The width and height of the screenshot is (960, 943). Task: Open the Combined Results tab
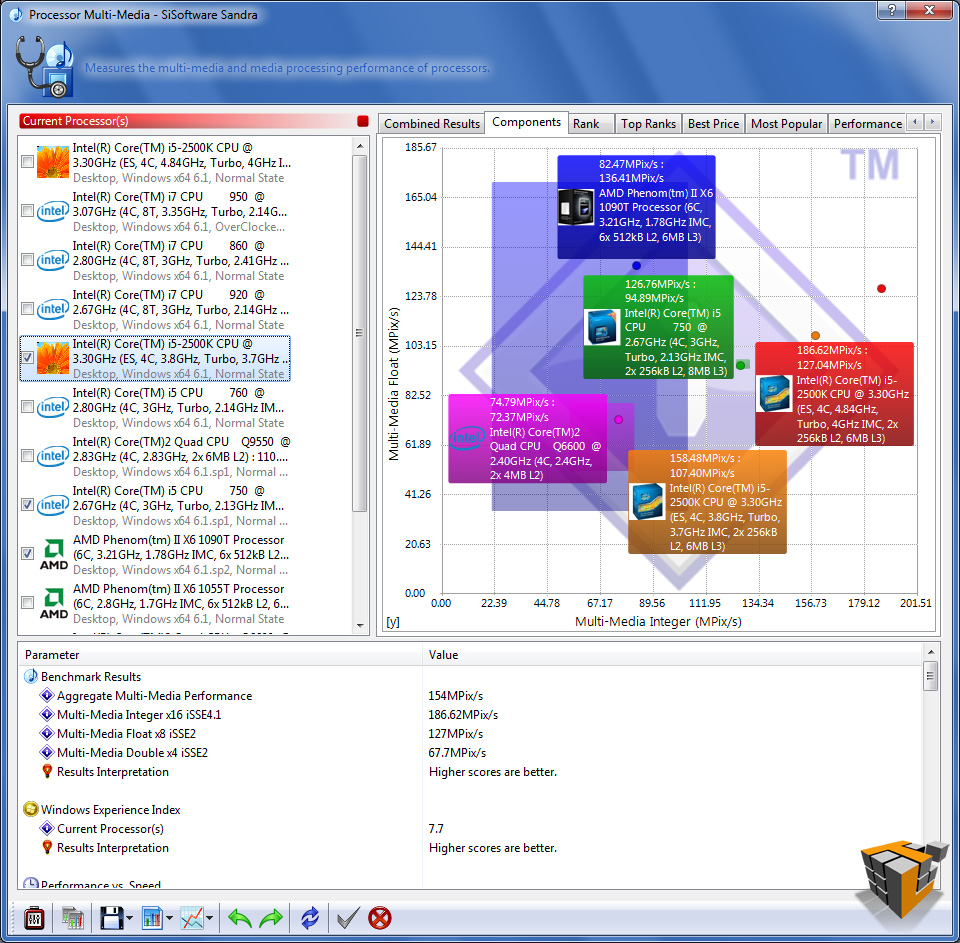click(432, 124)
